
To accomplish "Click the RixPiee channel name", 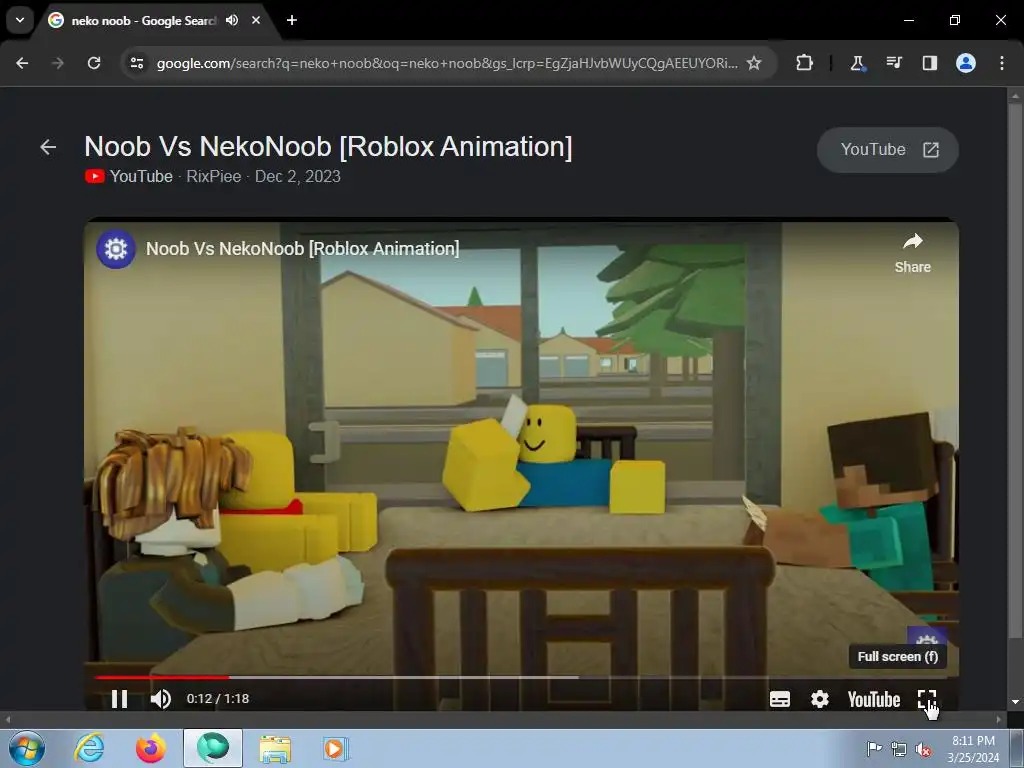I will tap(214, 176).
